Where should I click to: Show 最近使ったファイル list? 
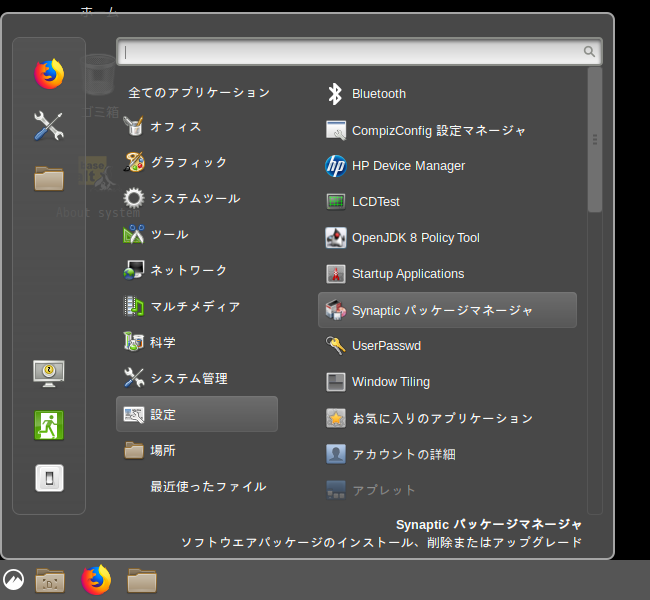197,486
